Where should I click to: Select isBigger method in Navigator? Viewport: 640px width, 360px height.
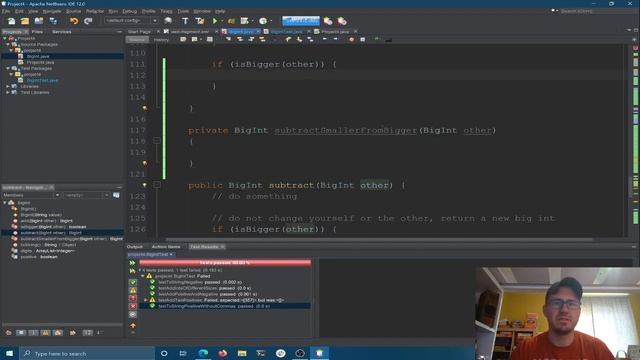click(53, 227)
